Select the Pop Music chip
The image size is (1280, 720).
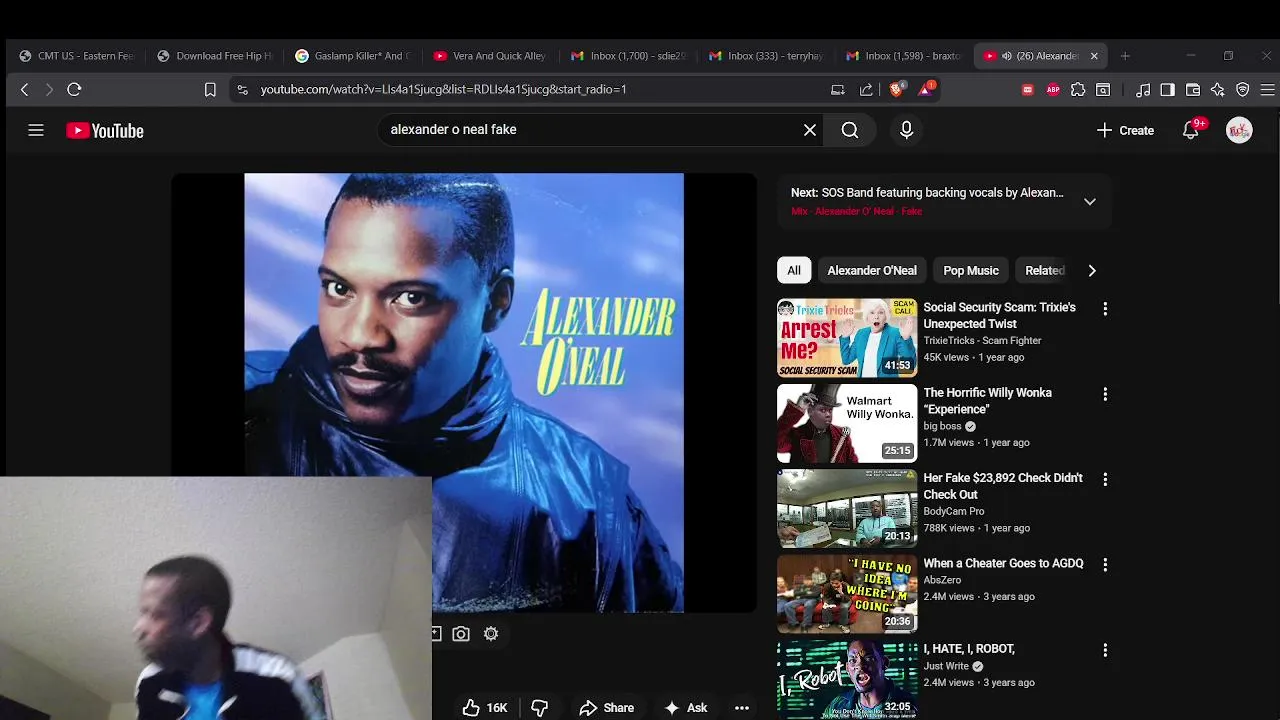point(971,270)
